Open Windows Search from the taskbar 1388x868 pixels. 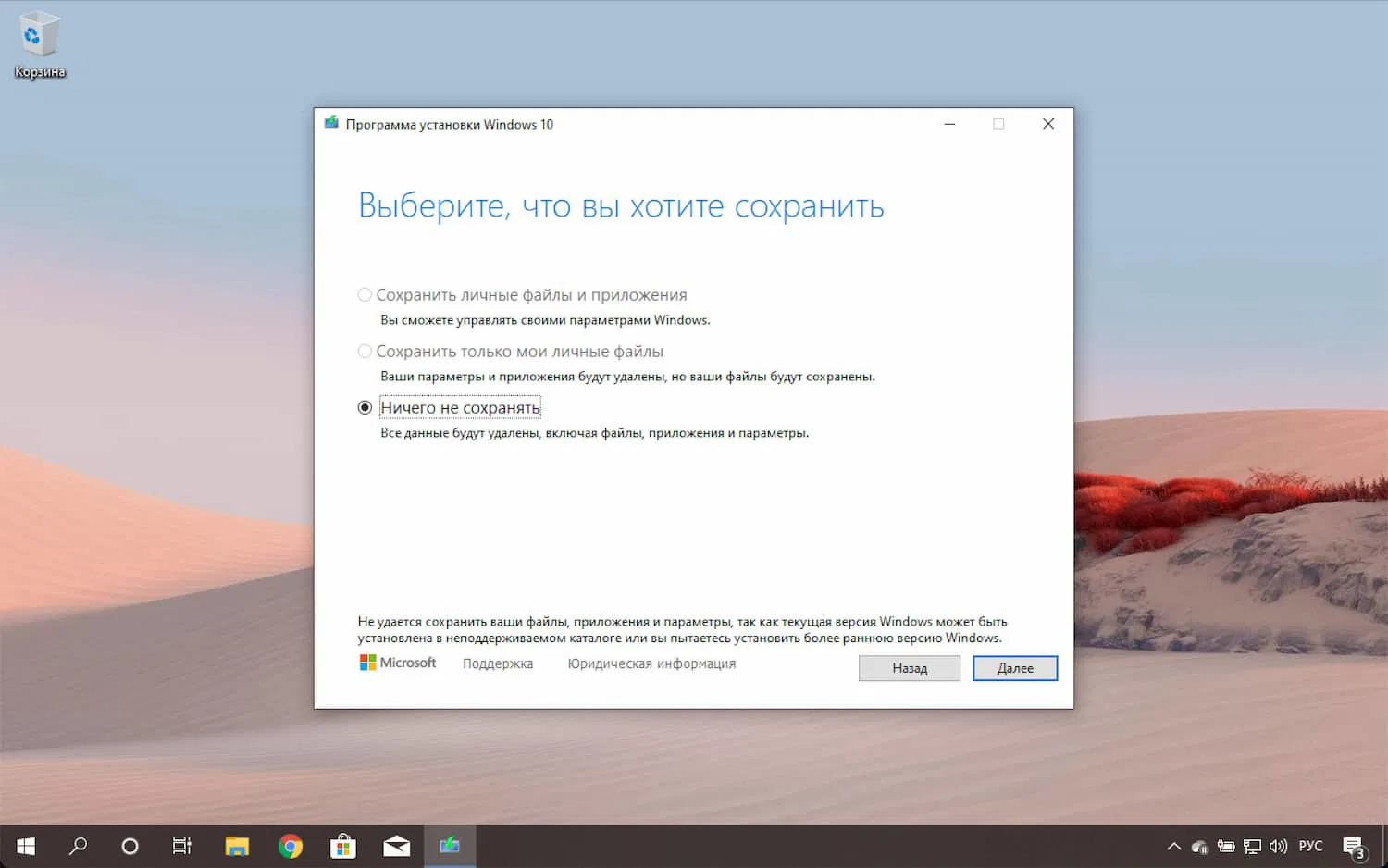[79, 846]
